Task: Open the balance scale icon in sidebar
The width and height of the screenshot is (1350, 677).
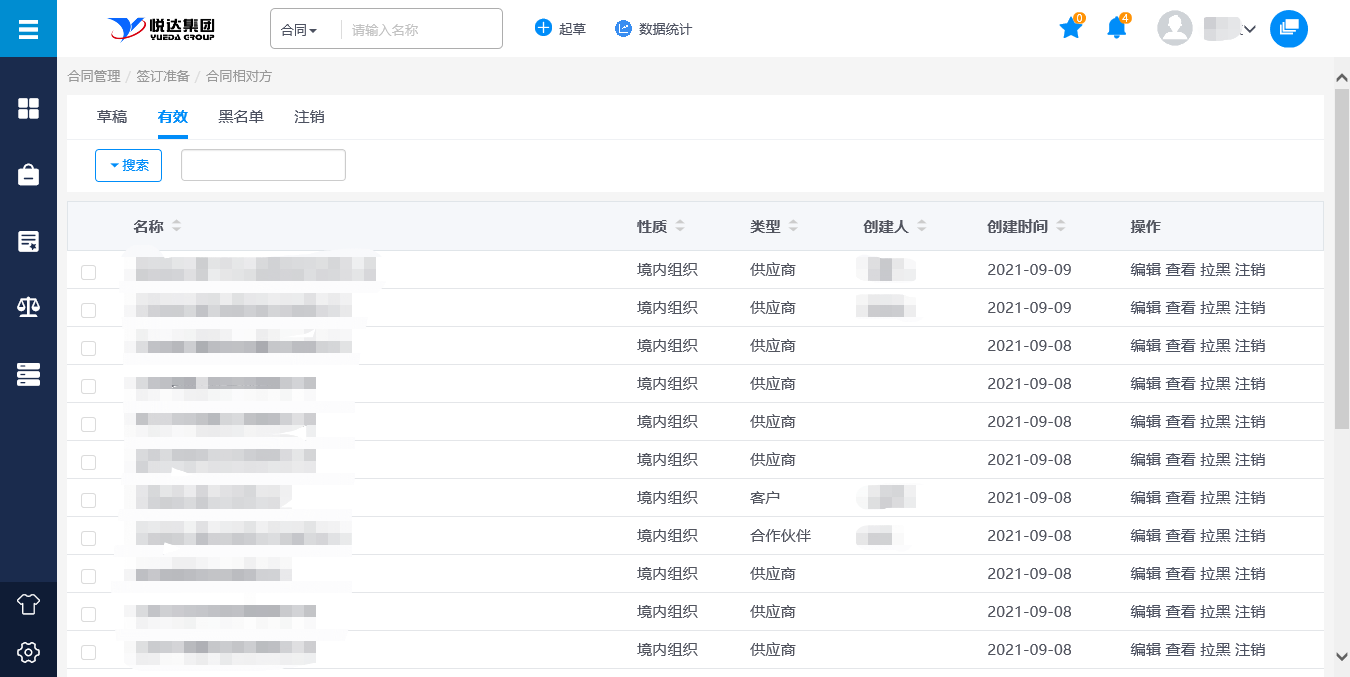Action: [28, 307]
